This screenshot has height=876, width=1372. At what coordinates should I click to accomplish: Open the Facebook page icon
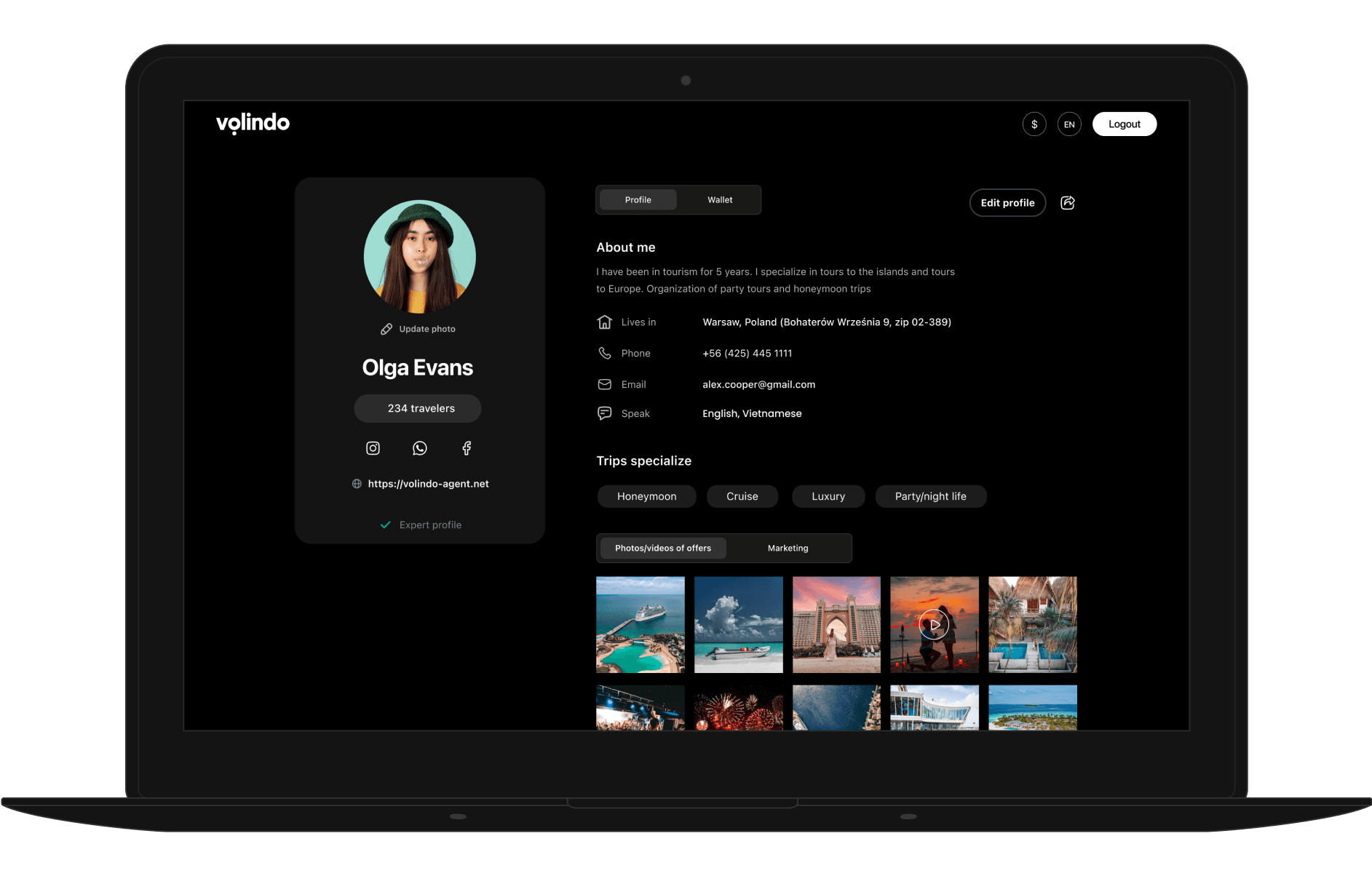tap(467, 448)
